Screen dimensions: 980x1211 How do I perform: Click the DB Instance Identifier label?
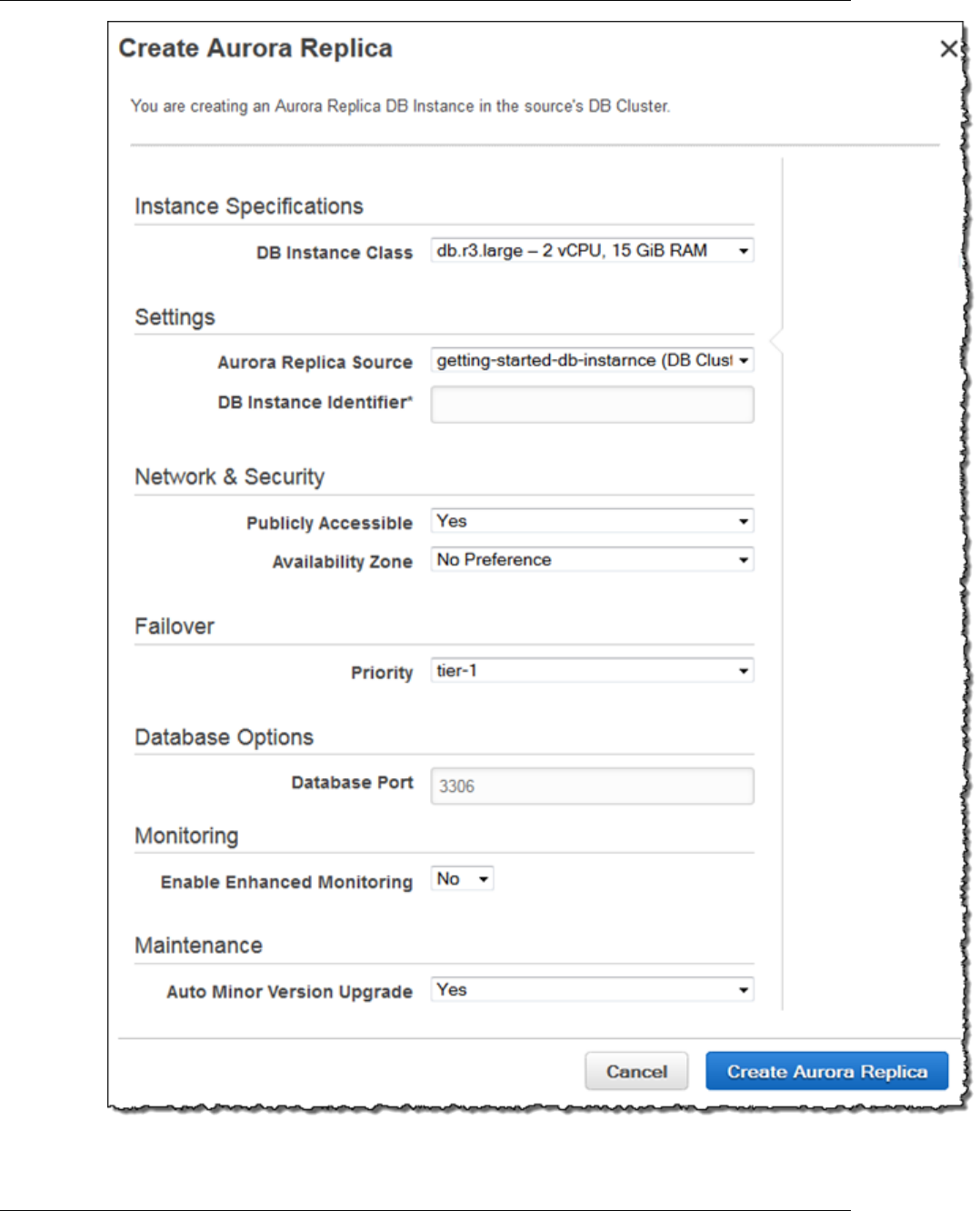[x=315, y=403]
